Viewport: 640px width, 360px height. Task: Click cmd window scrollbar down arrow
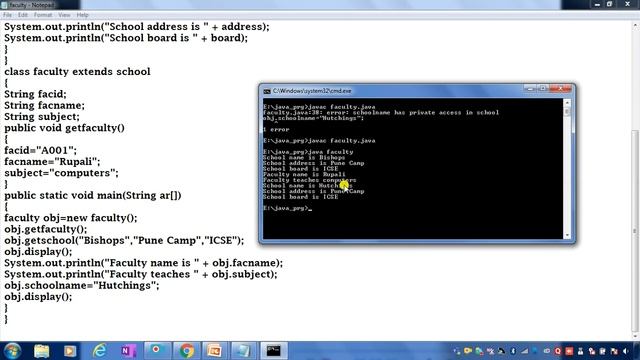click(567, 236)
